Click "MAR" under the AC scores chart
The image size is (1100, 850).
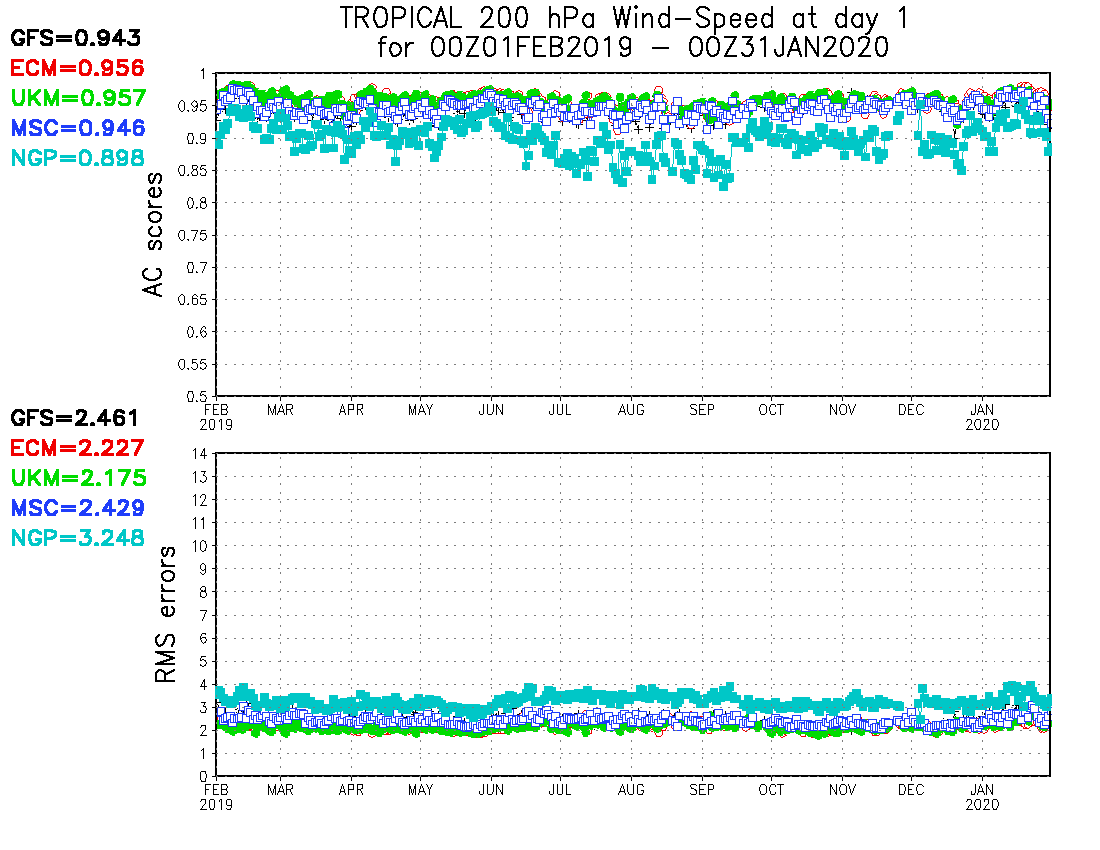[280, 410]
